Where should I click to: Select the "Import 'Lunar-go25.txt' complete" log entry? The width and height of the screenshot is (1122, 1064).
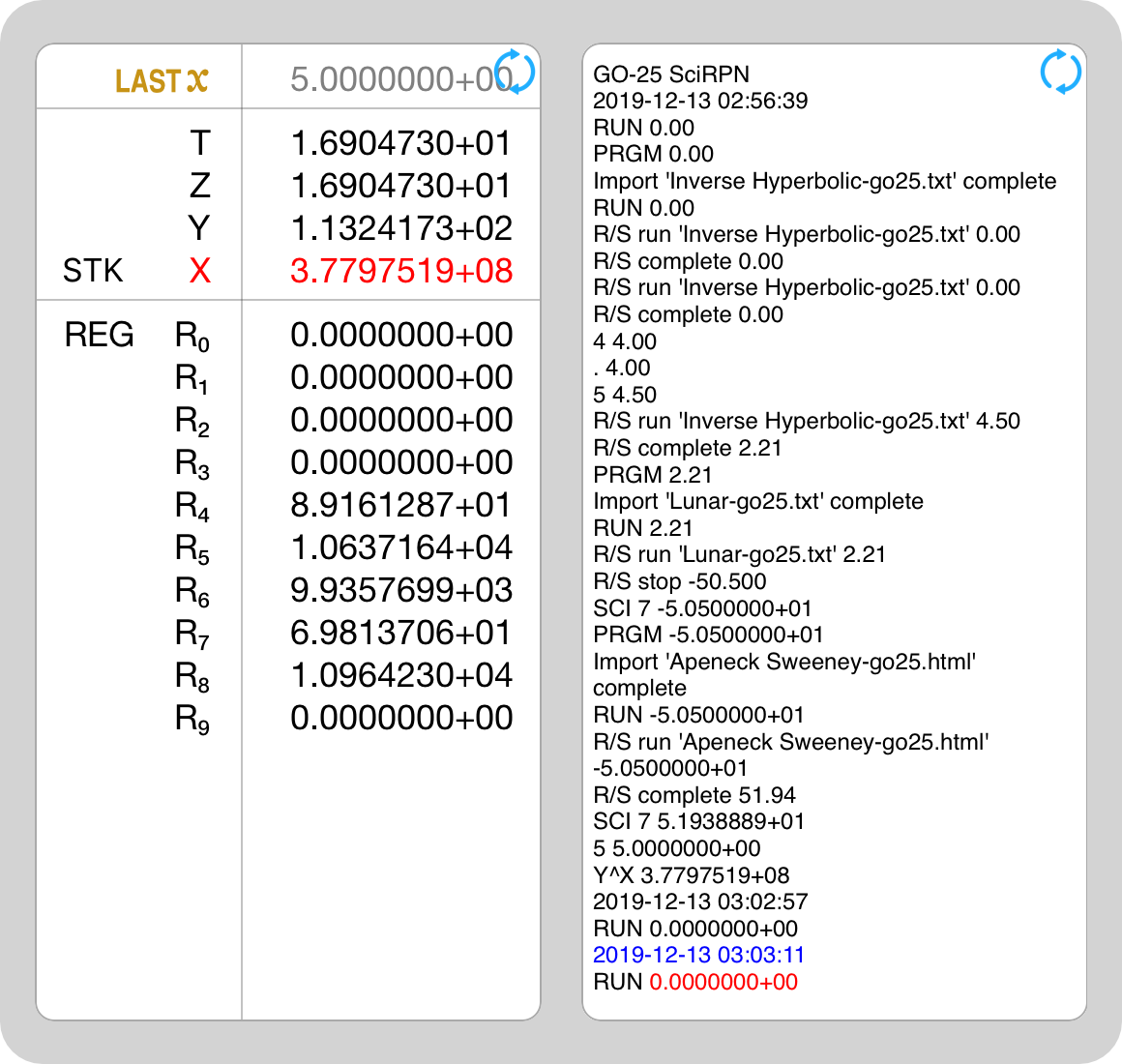pyautogui.click(x=757, y=501)
